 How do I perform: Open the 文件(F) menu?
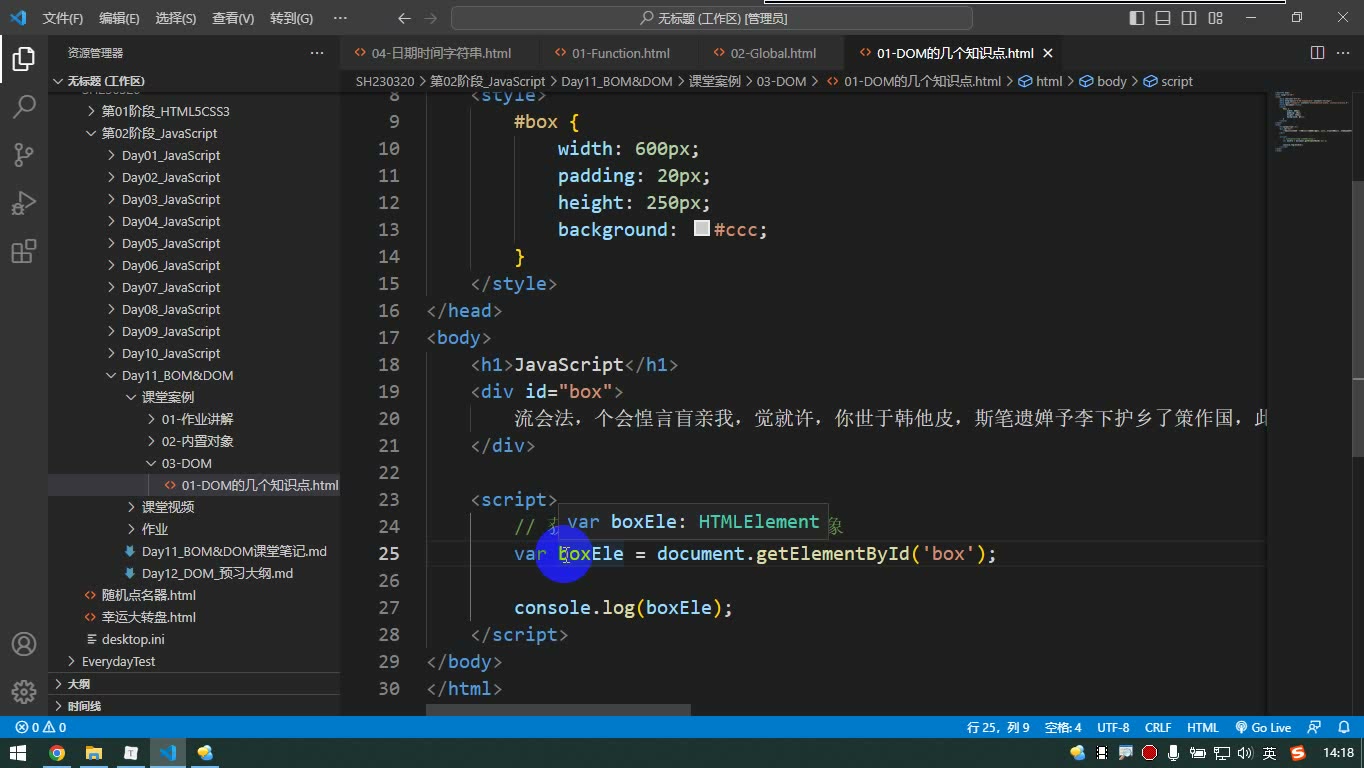point(63,18)
